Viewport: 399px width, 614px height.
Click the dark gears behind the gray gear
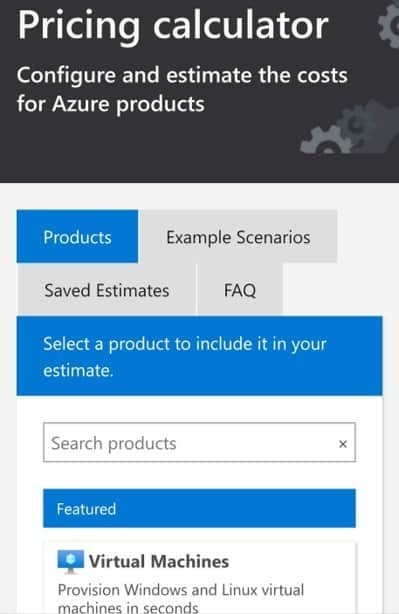368,125
